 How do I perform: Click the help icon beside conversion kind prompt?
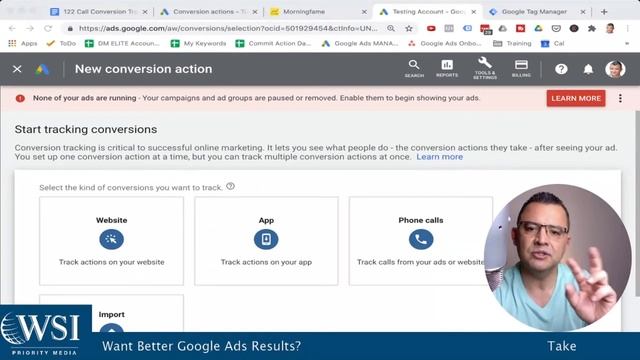(x=231, y=187)
